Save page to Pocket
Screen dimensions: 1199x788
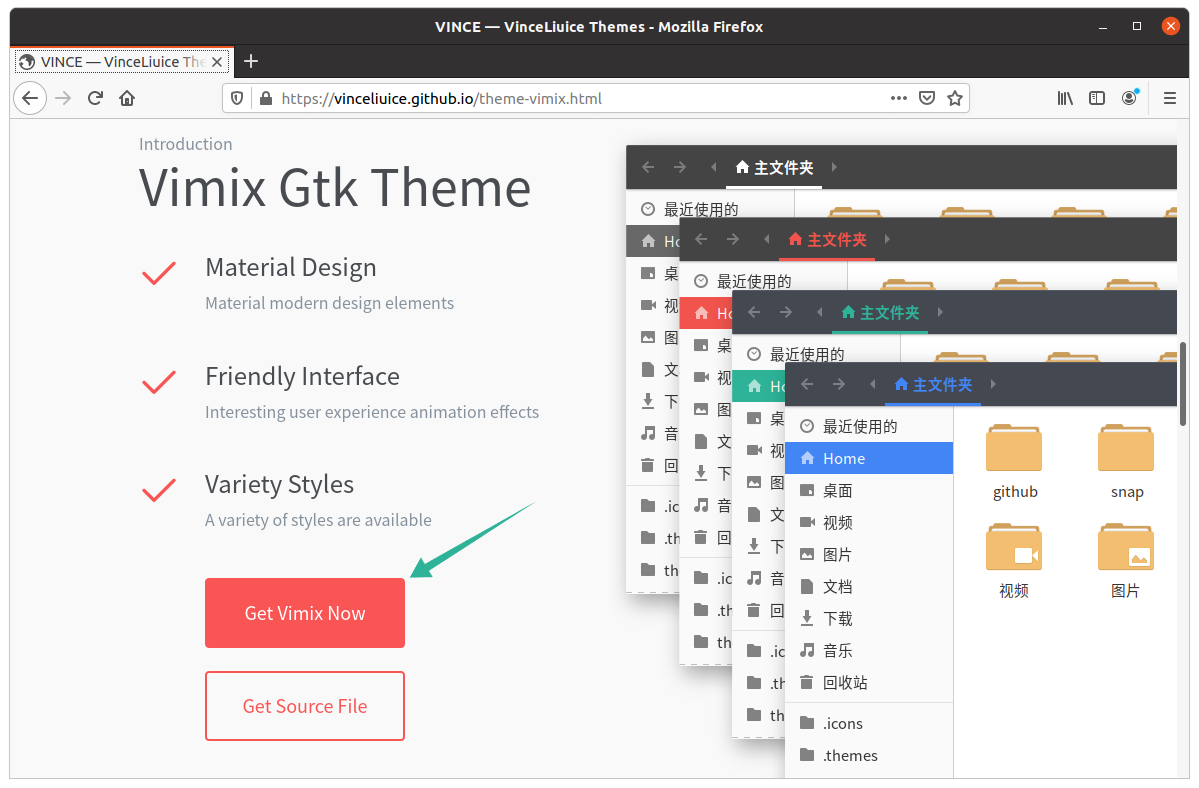coord(927,98)
